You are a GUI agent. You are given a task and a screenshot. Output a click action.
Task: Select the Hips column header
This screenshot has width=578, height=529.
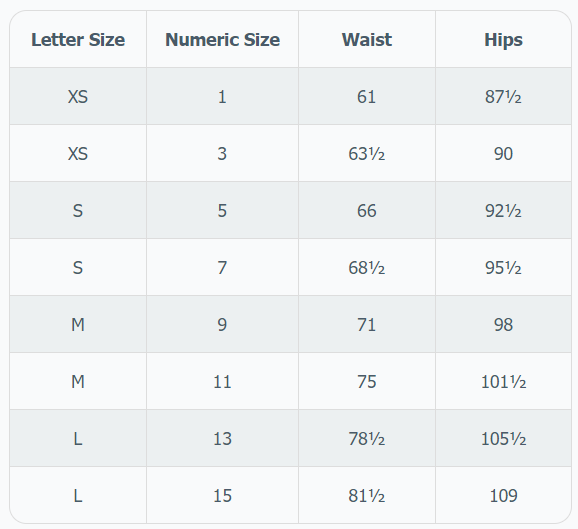pyautogui.click(x=503, y=39)
